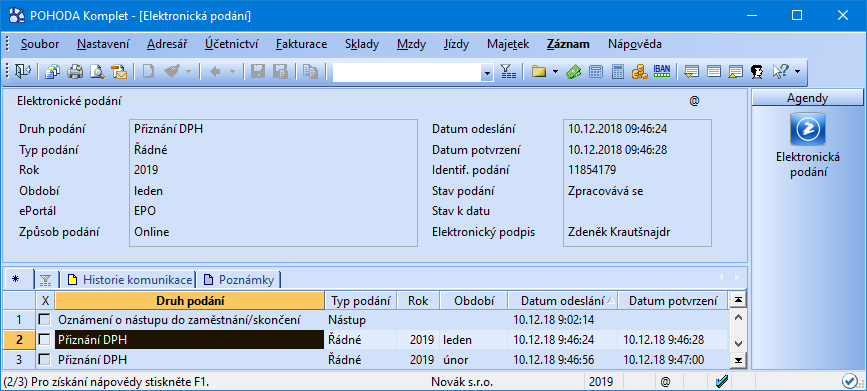Click into the toolbar search input field
The height and width of the screenshot is (391, 867).
(x=407, y=72)
